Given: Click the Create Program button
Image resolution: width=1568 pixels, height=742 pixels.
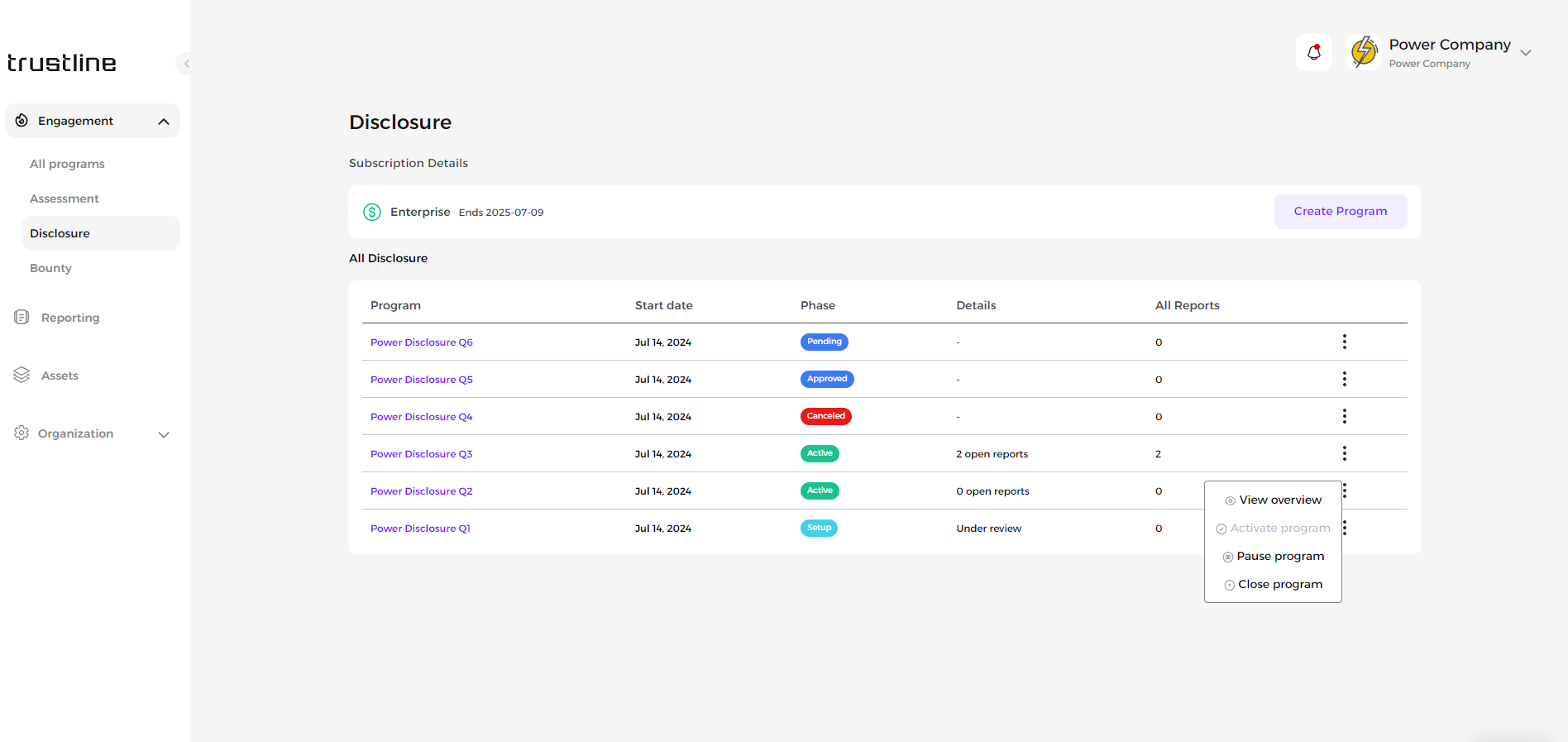Looking at the screenshot, I should (1340, 212).
